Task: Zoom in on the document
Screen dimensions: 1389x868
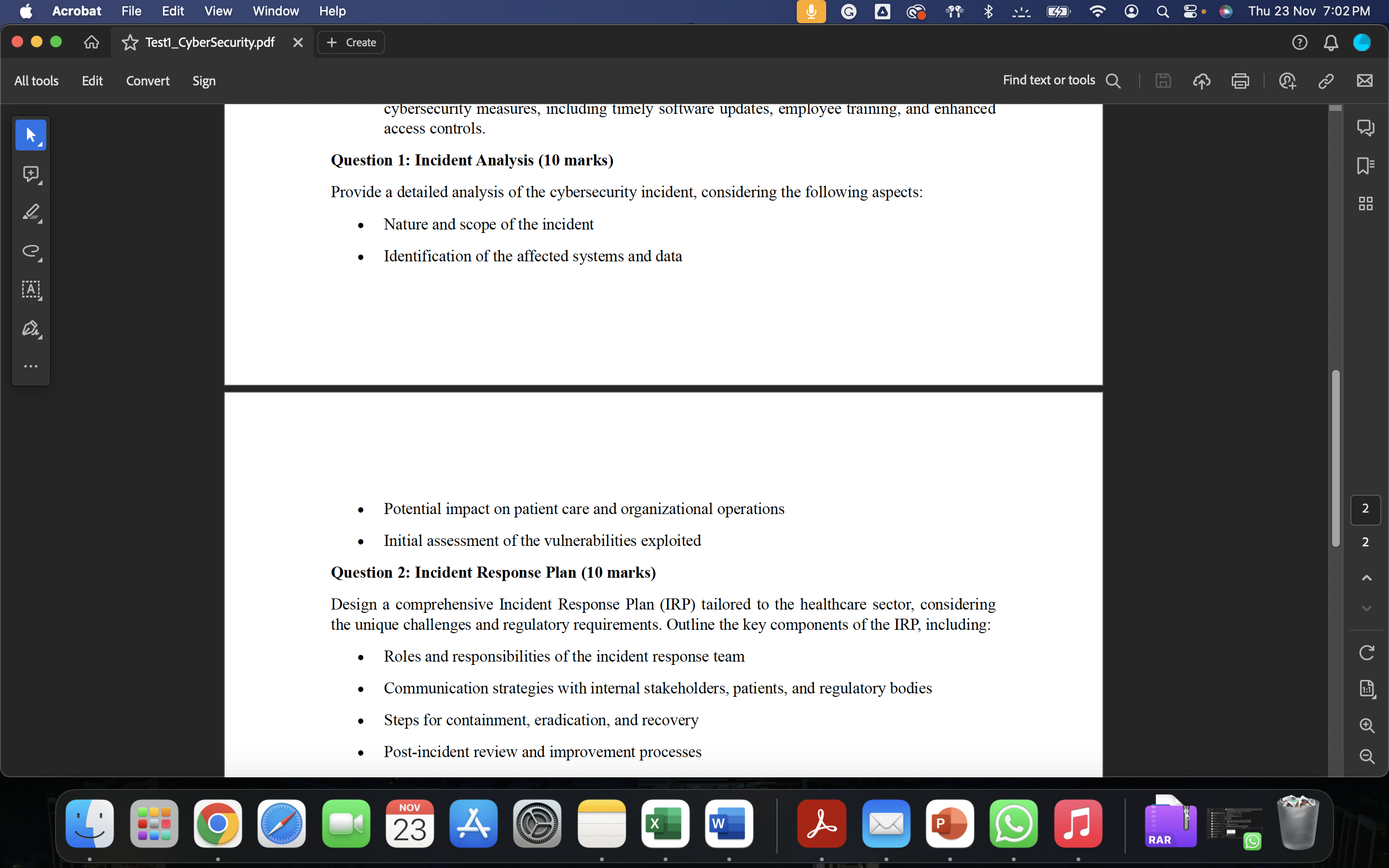Action: coord(1367,726)
